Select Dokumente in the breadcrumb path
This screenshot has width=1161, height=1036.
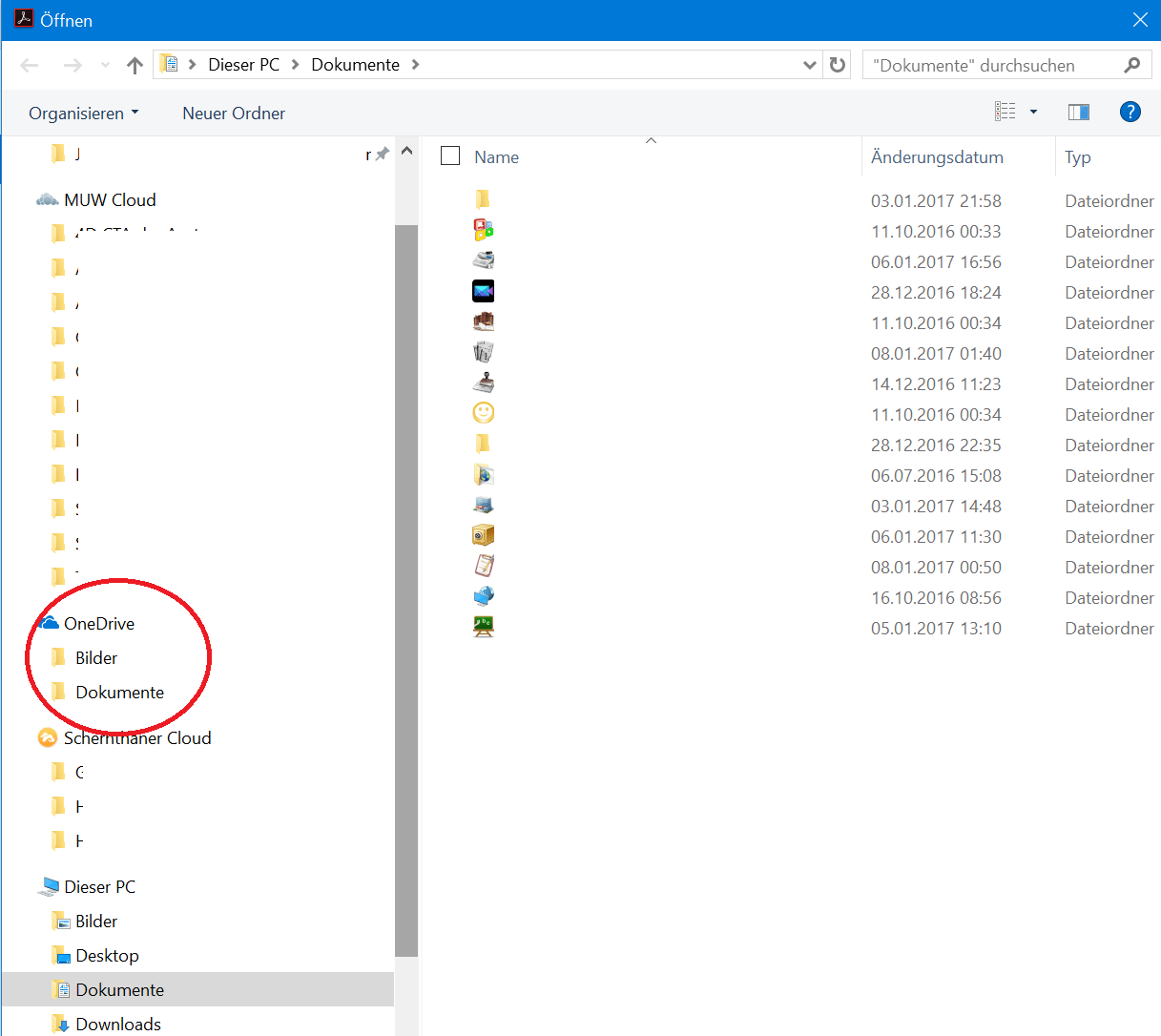(355, 64)
